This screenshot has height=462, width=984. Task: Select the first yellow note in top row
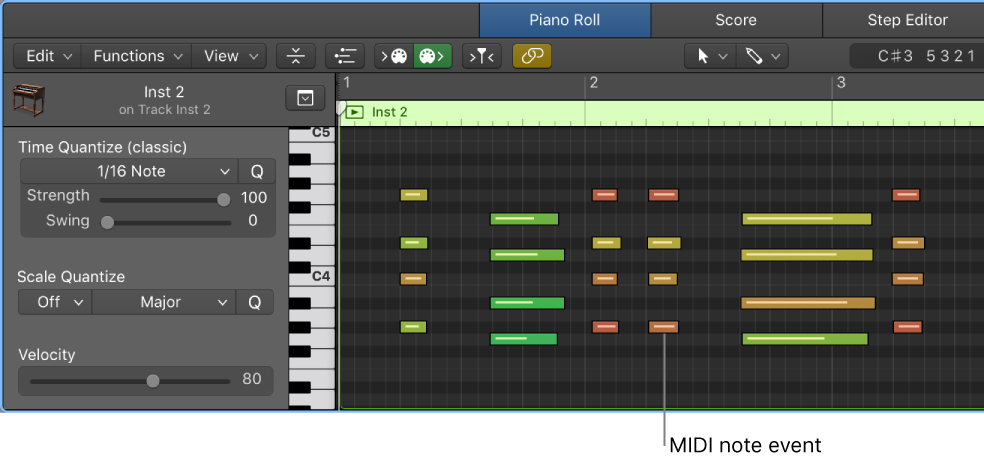tap(414, 195)
